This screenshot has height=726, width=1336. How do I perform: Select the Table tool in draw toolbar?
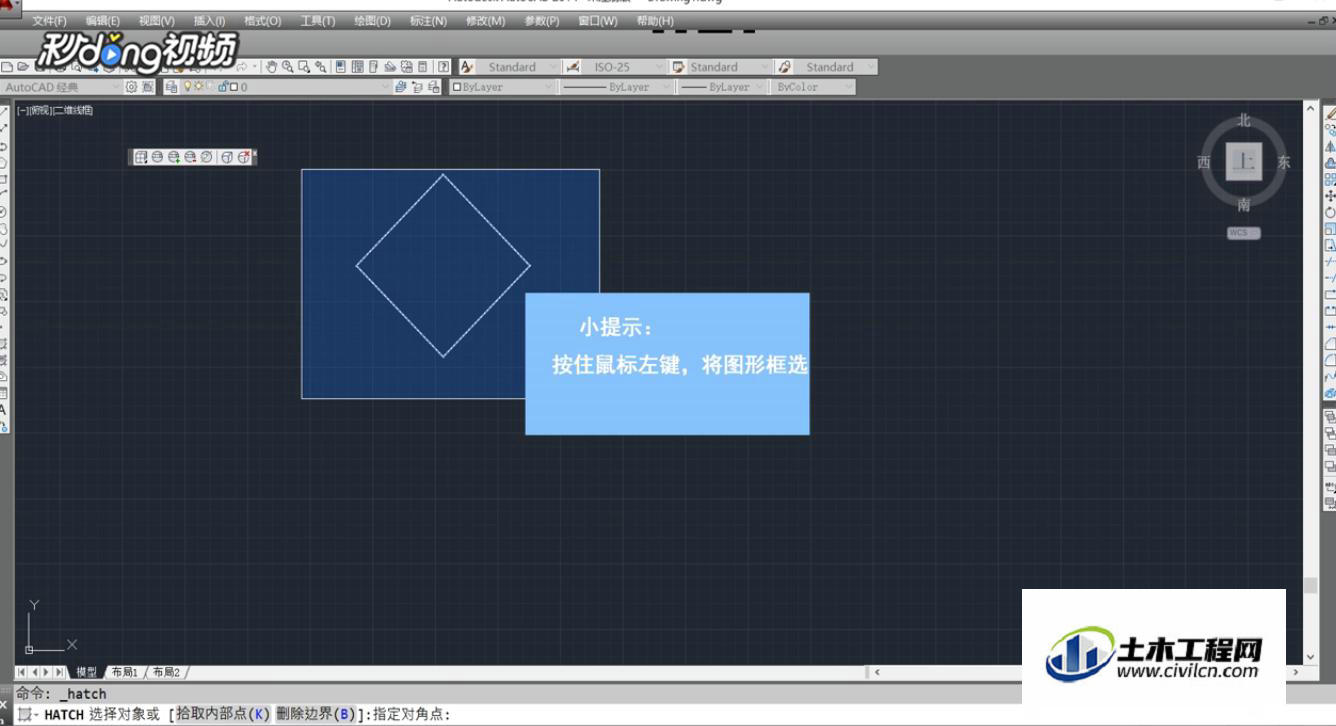(x=4, y=393)
